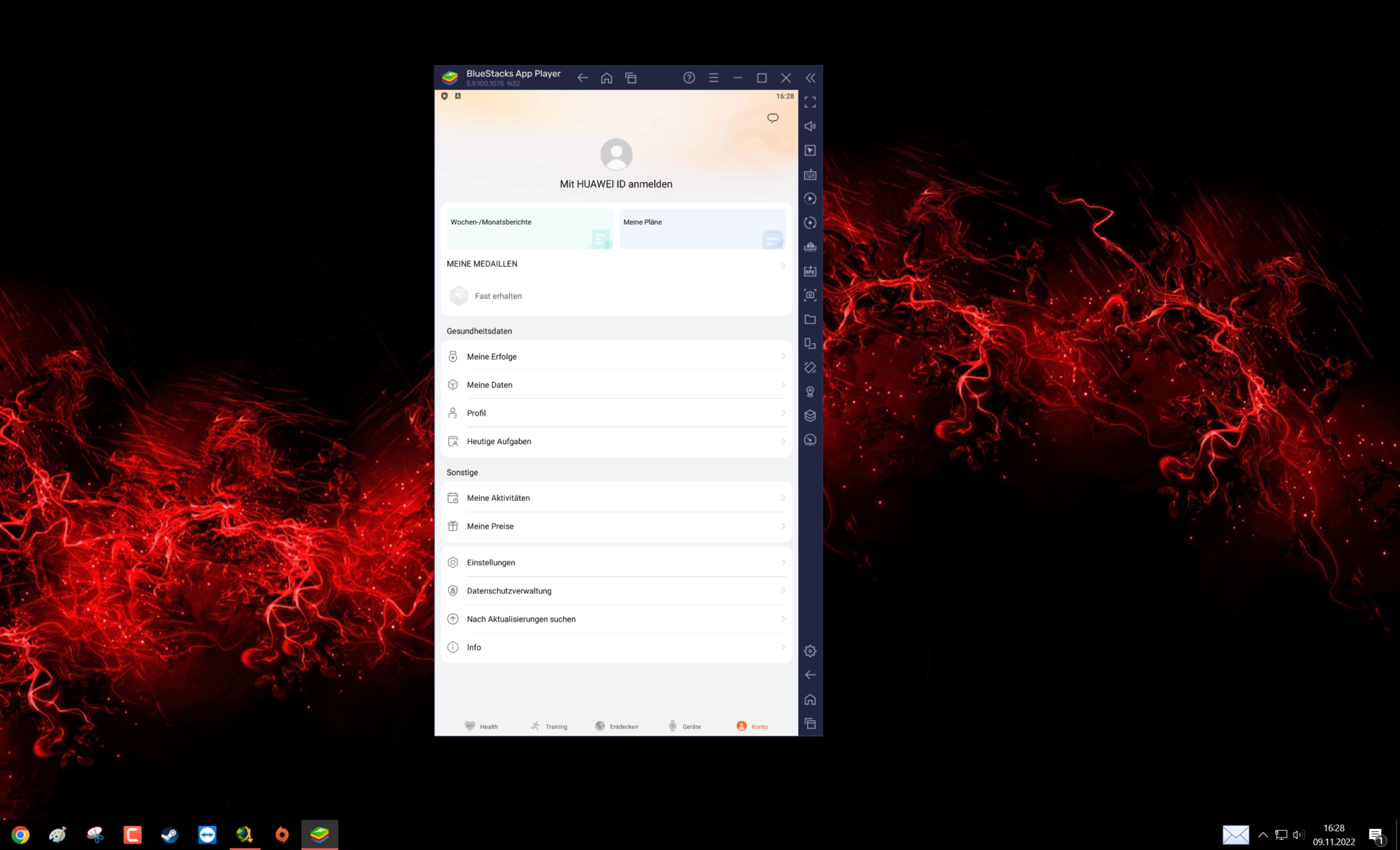Collapse the BlueStacks sidebar double-arrow

click(810, 78)
